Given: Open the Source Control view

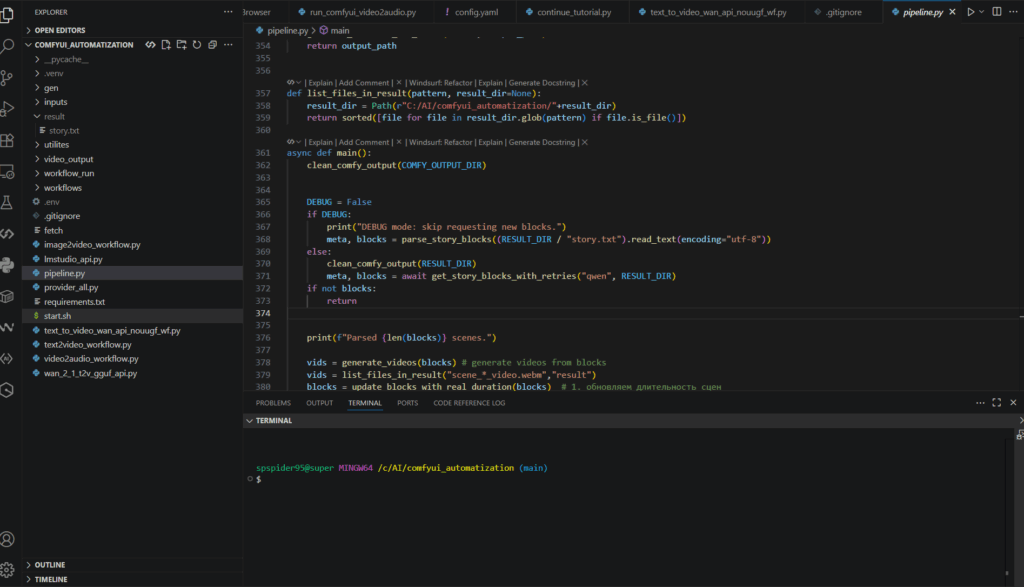Looking at the screenshot, I should (8, 77).
